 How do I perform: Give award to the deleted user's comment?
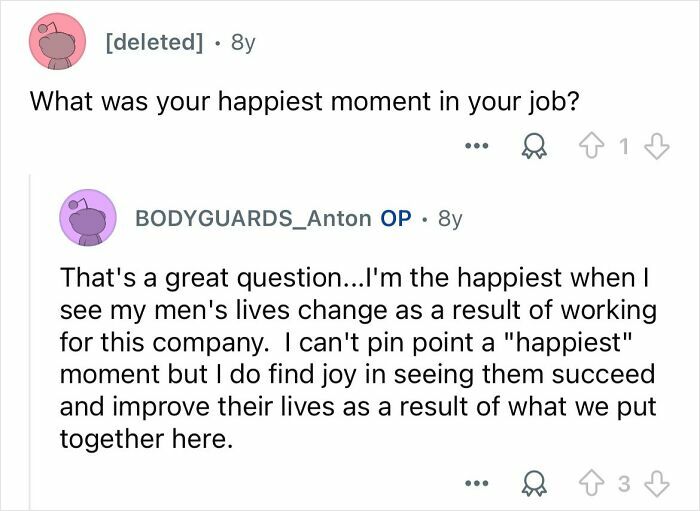coord(534,147)
